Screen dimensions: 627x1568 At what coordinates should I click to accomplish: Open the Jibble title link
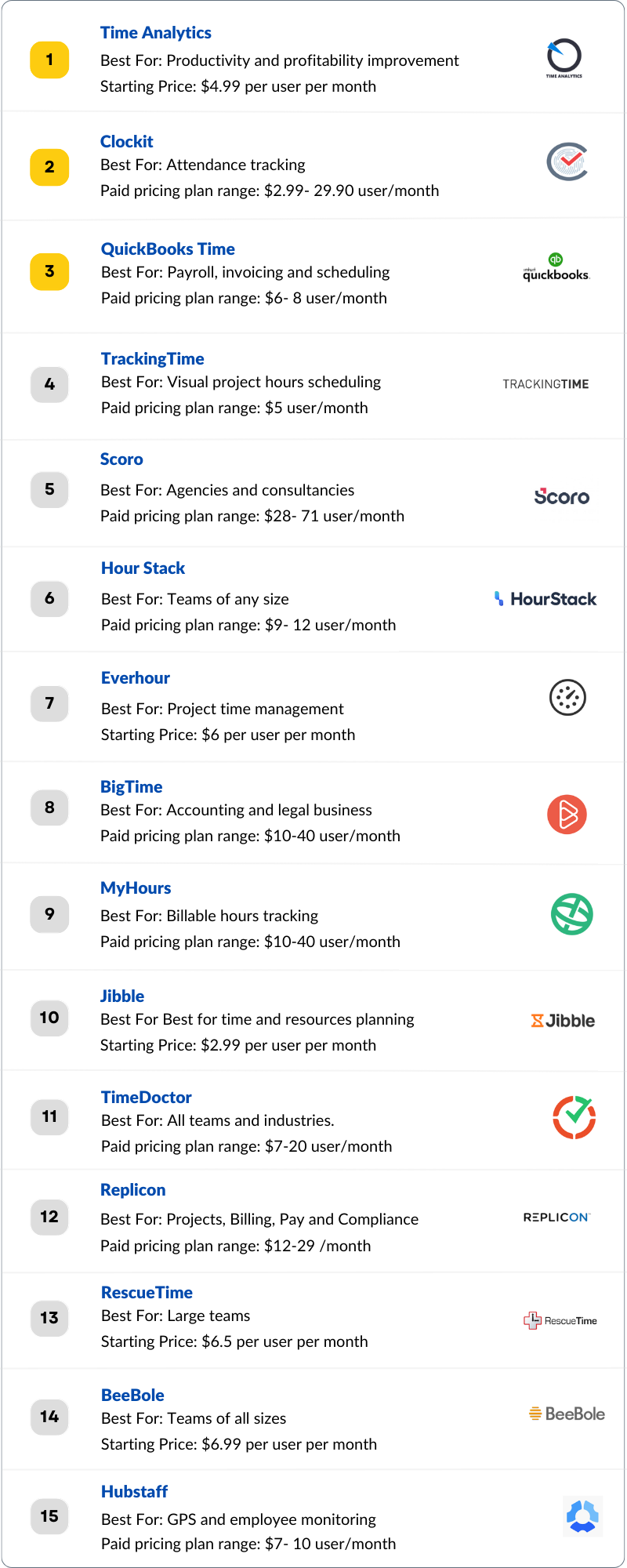[122, 996]
